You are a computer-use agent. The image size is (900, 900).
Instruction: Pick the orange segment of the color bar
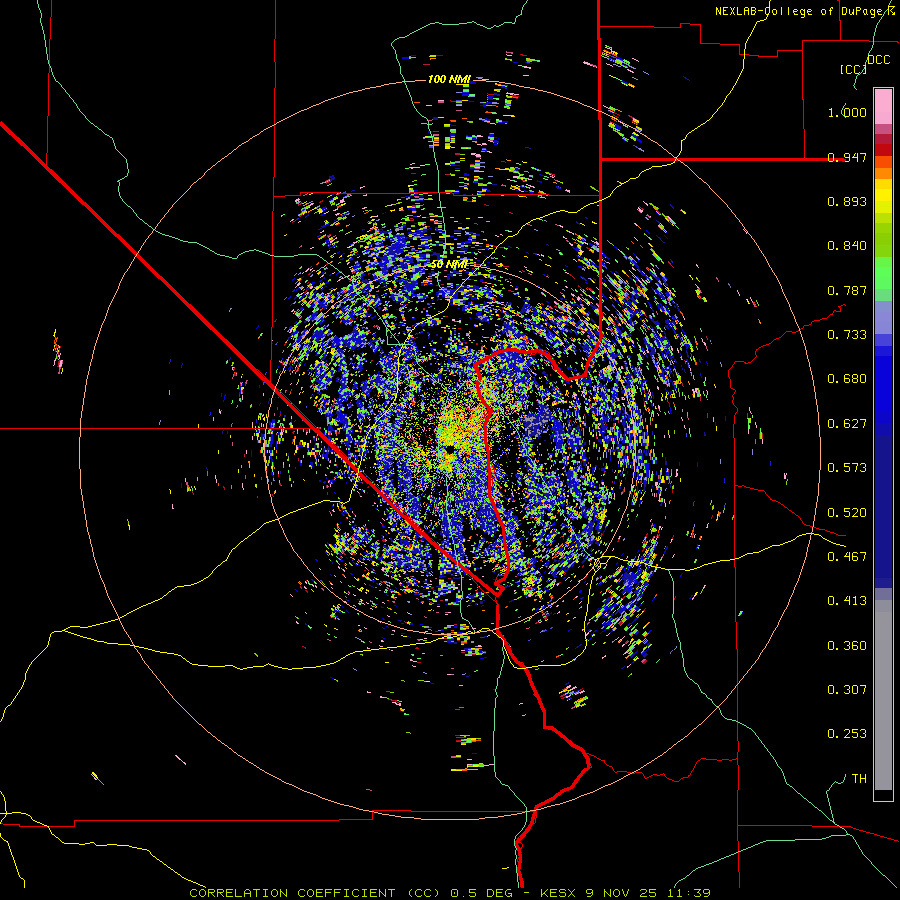883,168
